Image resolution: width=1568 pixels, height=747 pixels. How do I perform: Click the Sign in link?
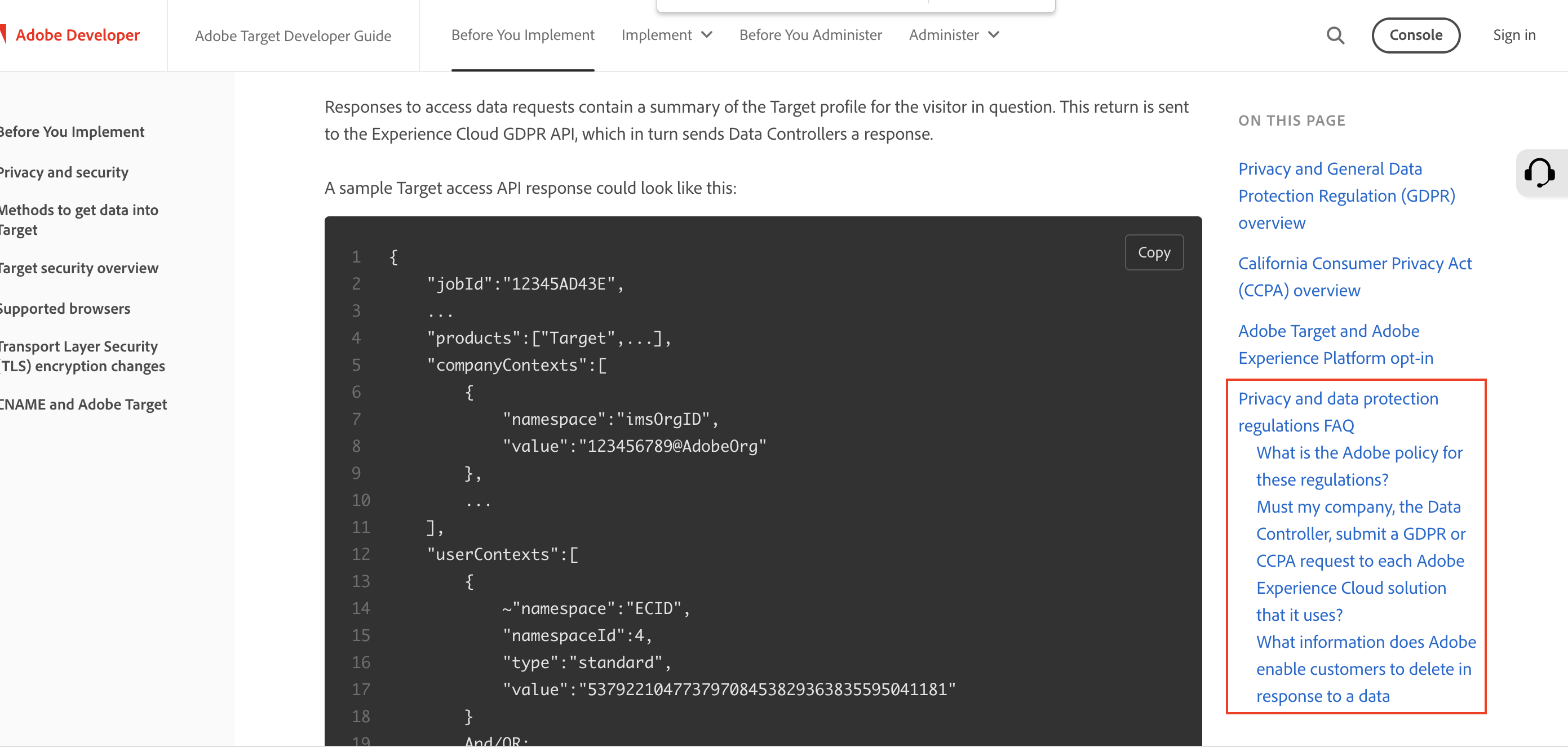pyautogui.click(x=1514, y=35)
